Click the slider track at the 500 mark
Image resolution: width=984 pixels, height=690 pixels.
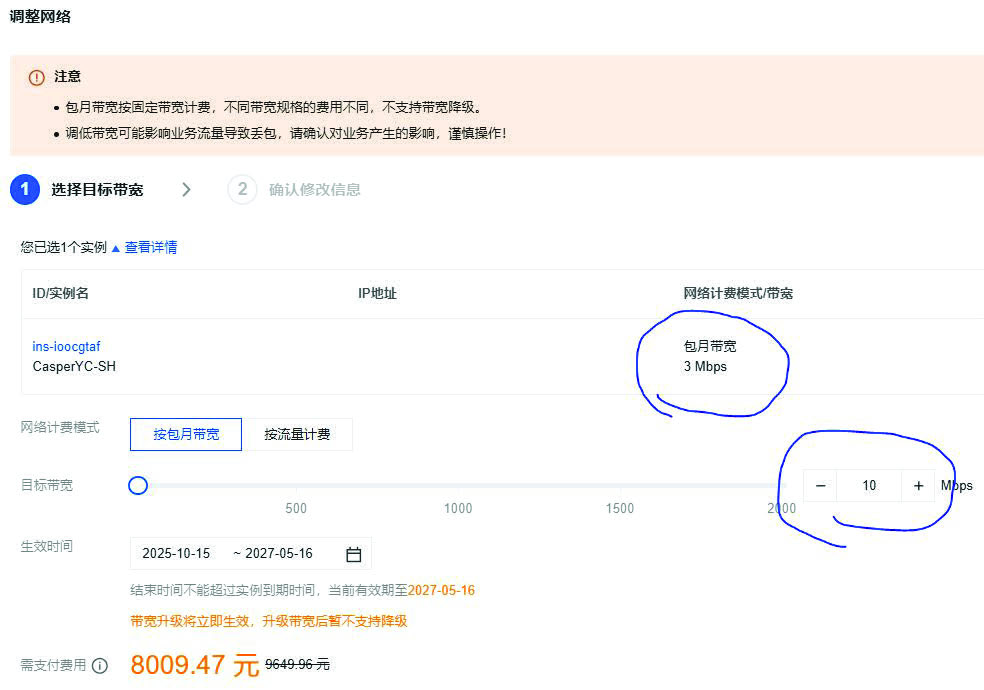point(296,486)
